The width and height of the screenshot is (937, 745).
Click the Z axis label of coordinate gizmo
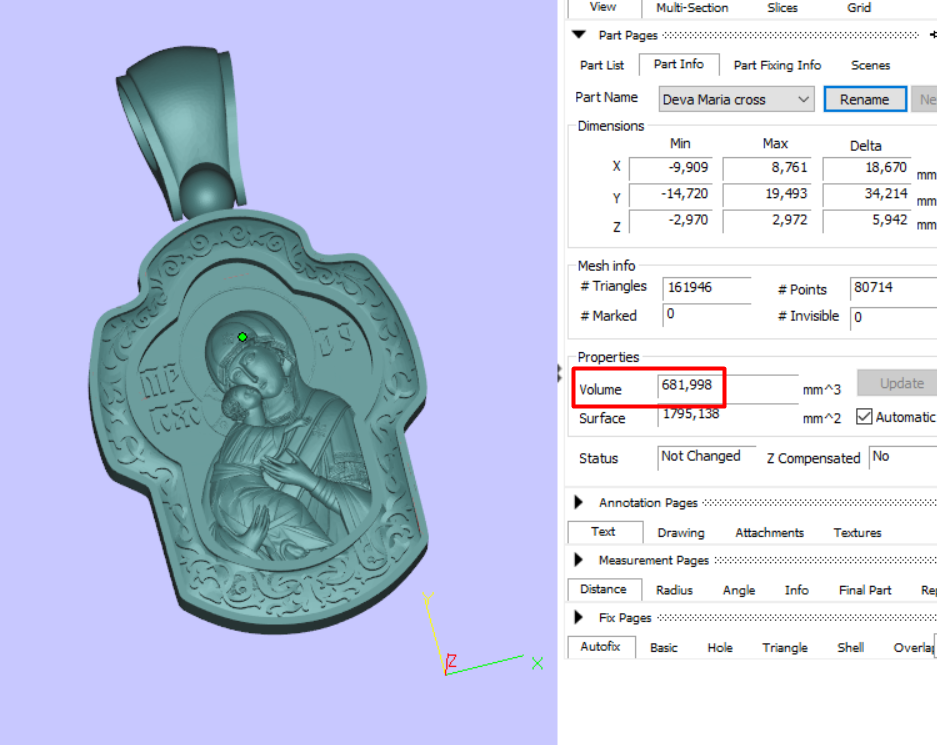(x=452, y=661)
